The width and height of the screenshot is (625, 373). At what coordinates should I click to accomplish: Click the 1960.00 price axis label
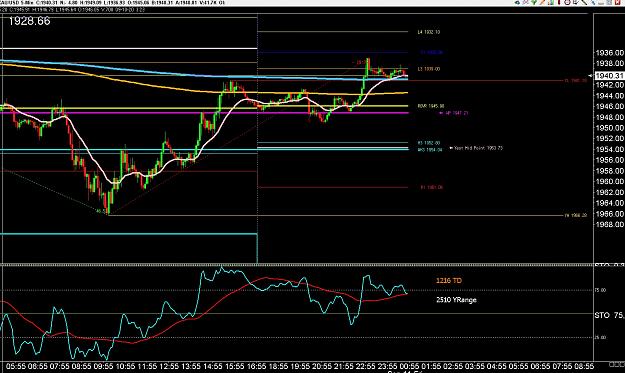tap(609, 182)
